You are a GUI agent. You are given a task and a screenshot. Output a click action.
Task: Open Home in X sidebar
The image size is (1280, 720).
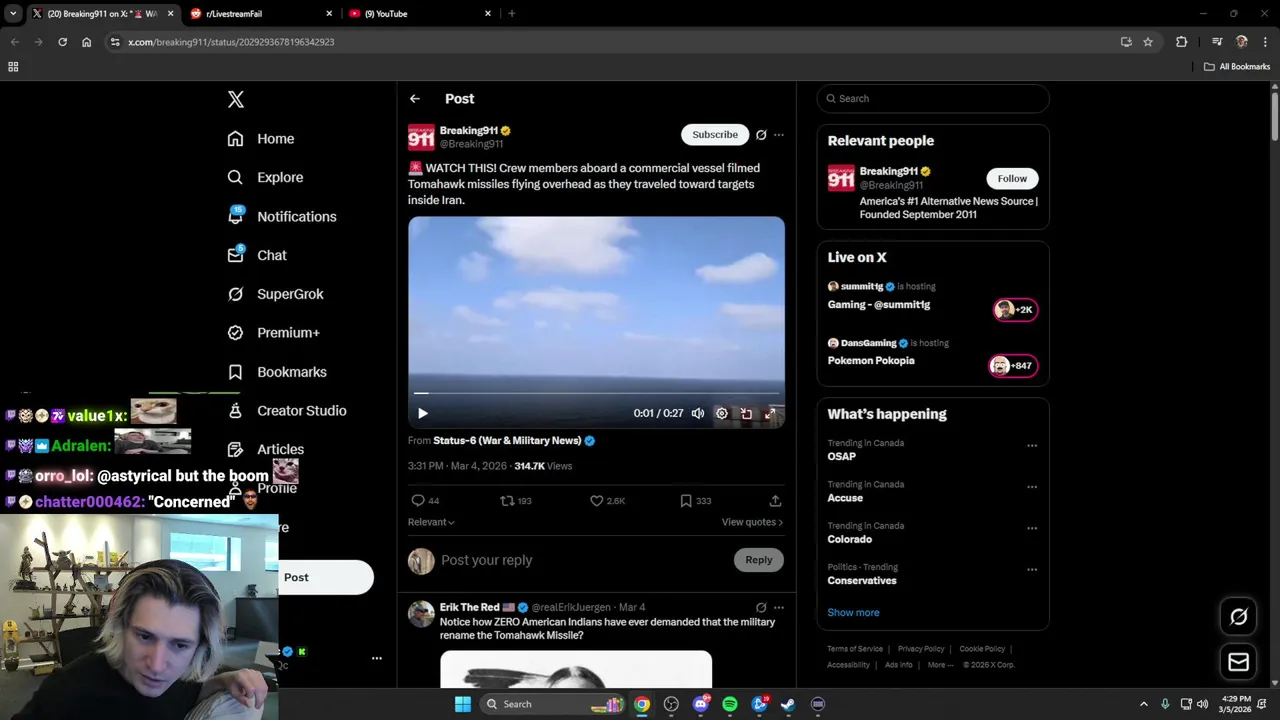[261, 139]
